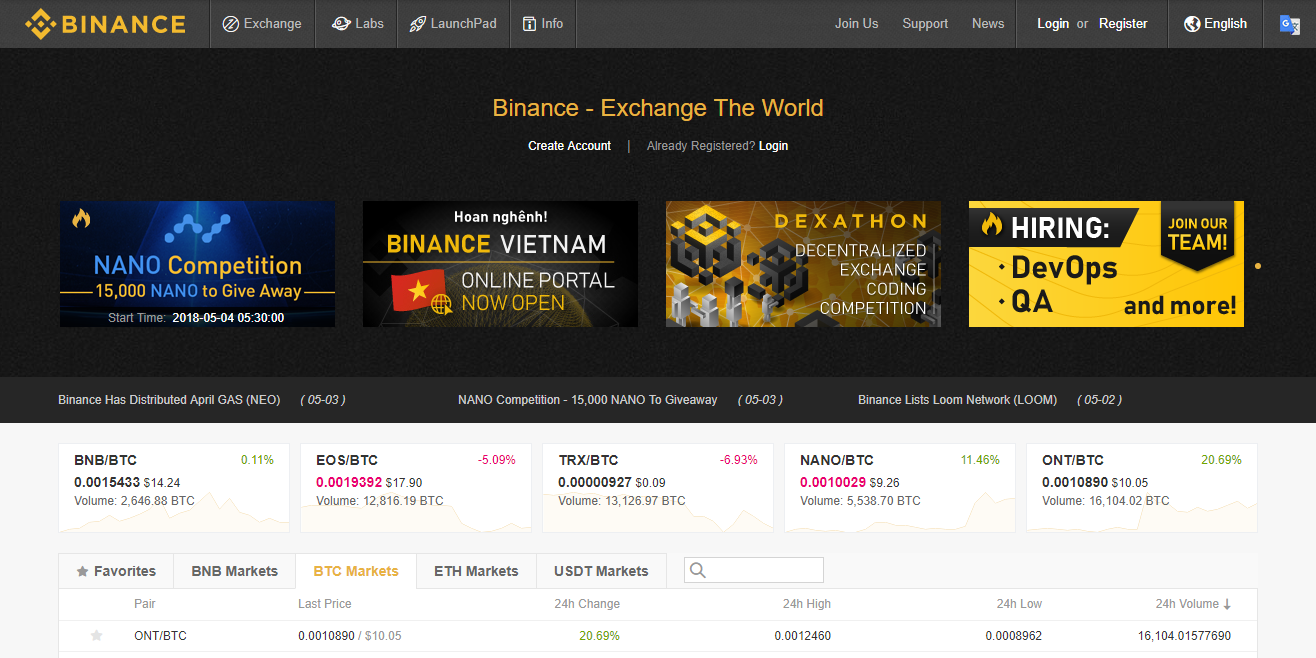
Task: Open the Support link
Action: click(925, 24)
